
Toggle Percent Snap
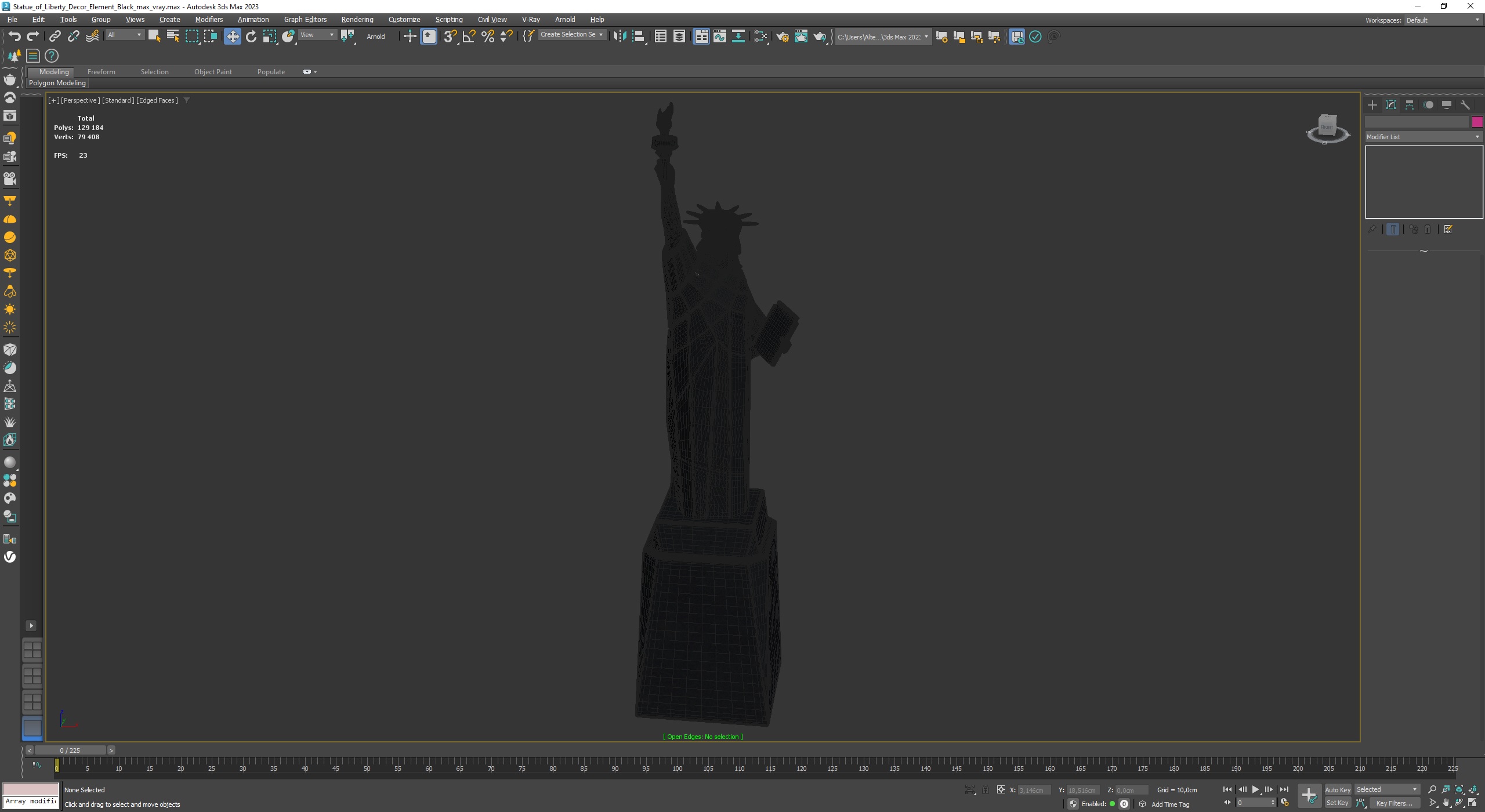coord(488,37)
